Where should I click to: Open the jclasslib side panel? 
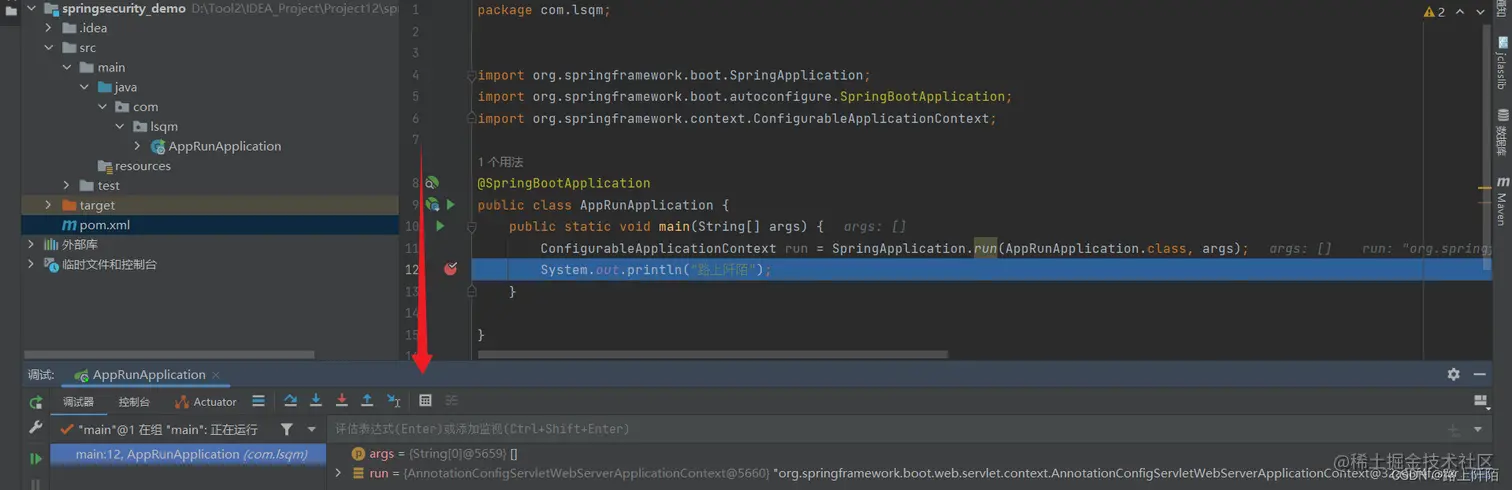[x=1502, y=64]
